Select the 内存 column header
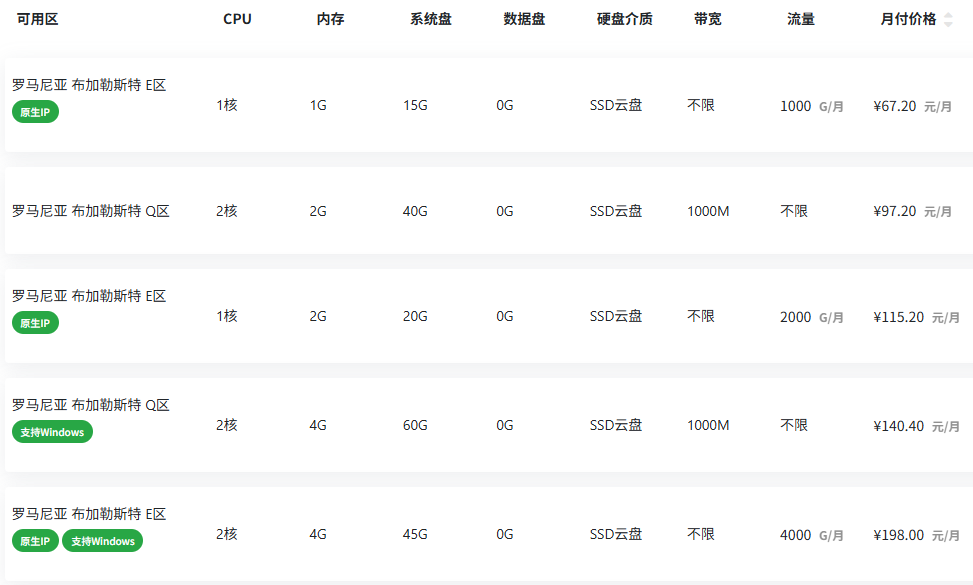This screenshot has width=973, height=585. (x=330, y=19)
